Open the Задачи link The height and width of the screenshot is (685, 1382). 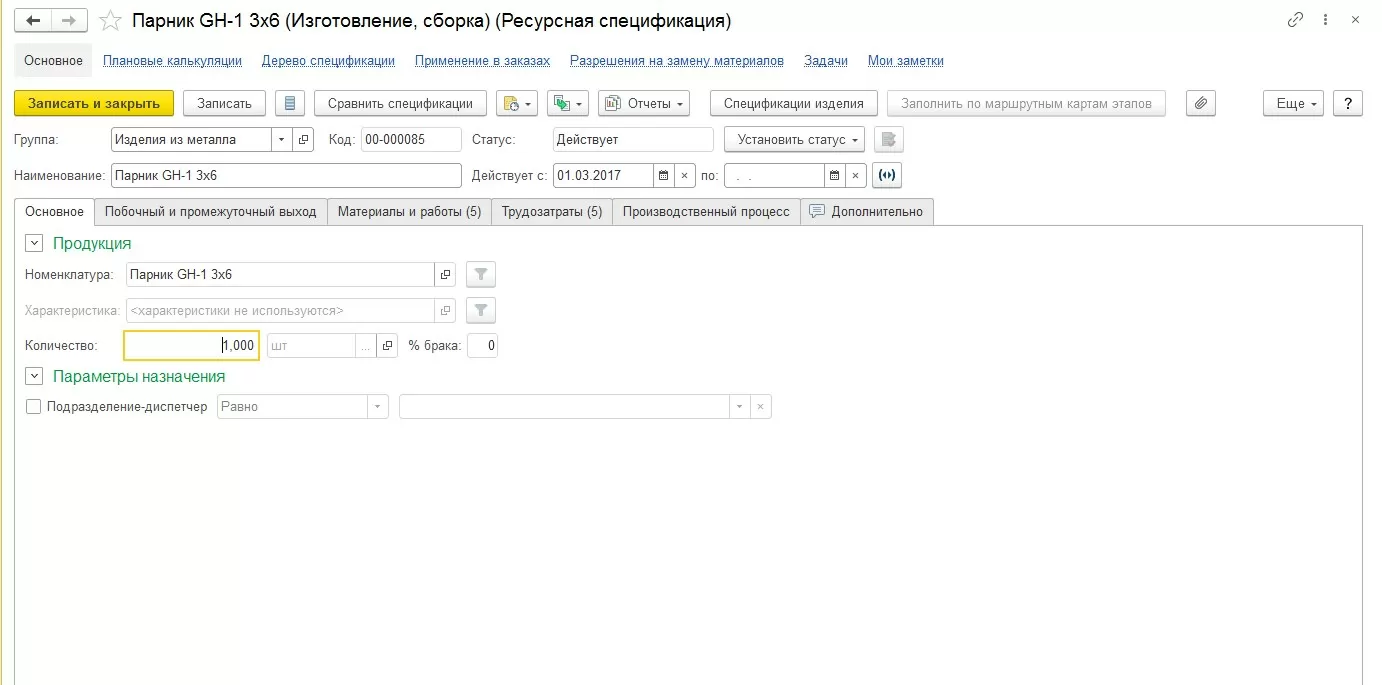(x=826, y=61)
